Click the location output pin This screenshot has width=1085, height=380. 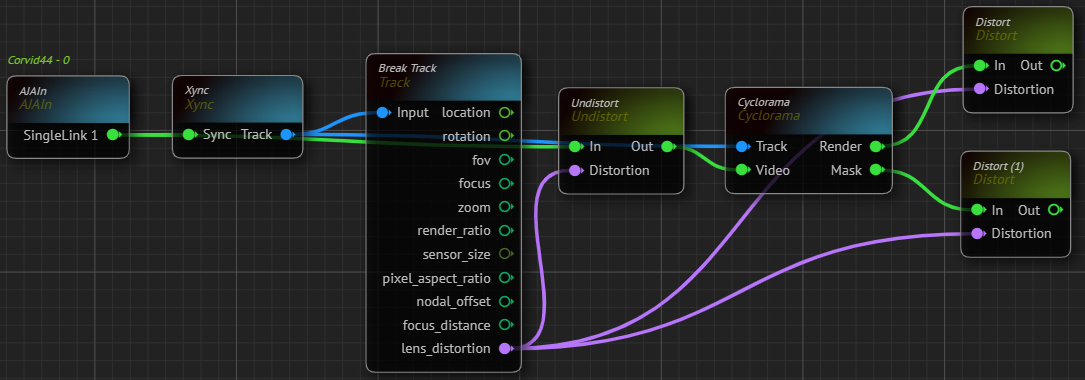point(504,112)
